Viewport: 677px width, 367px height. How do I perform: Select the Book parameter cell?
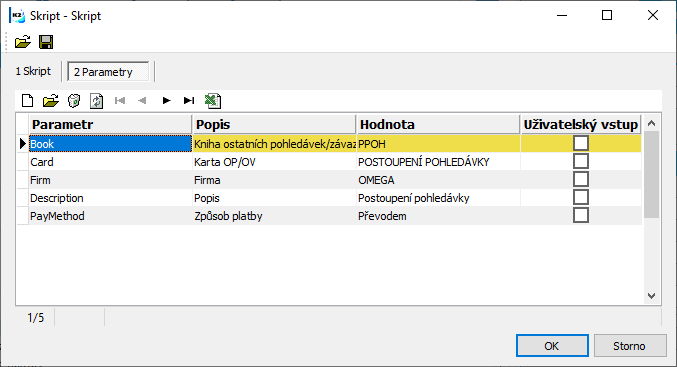coord(110,144)
